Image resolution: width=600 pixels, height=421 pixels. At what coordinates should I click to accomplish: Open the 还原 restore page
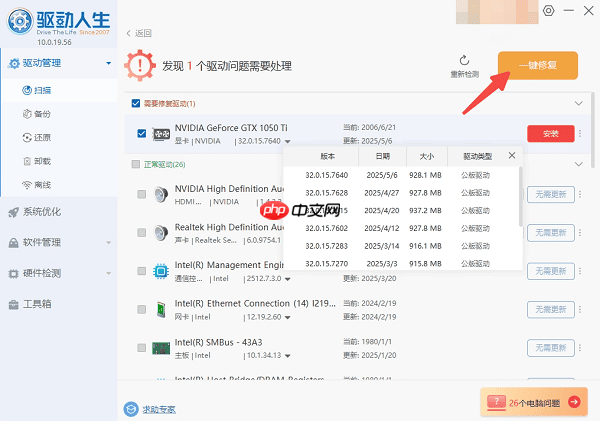click(x=37, y=137)
